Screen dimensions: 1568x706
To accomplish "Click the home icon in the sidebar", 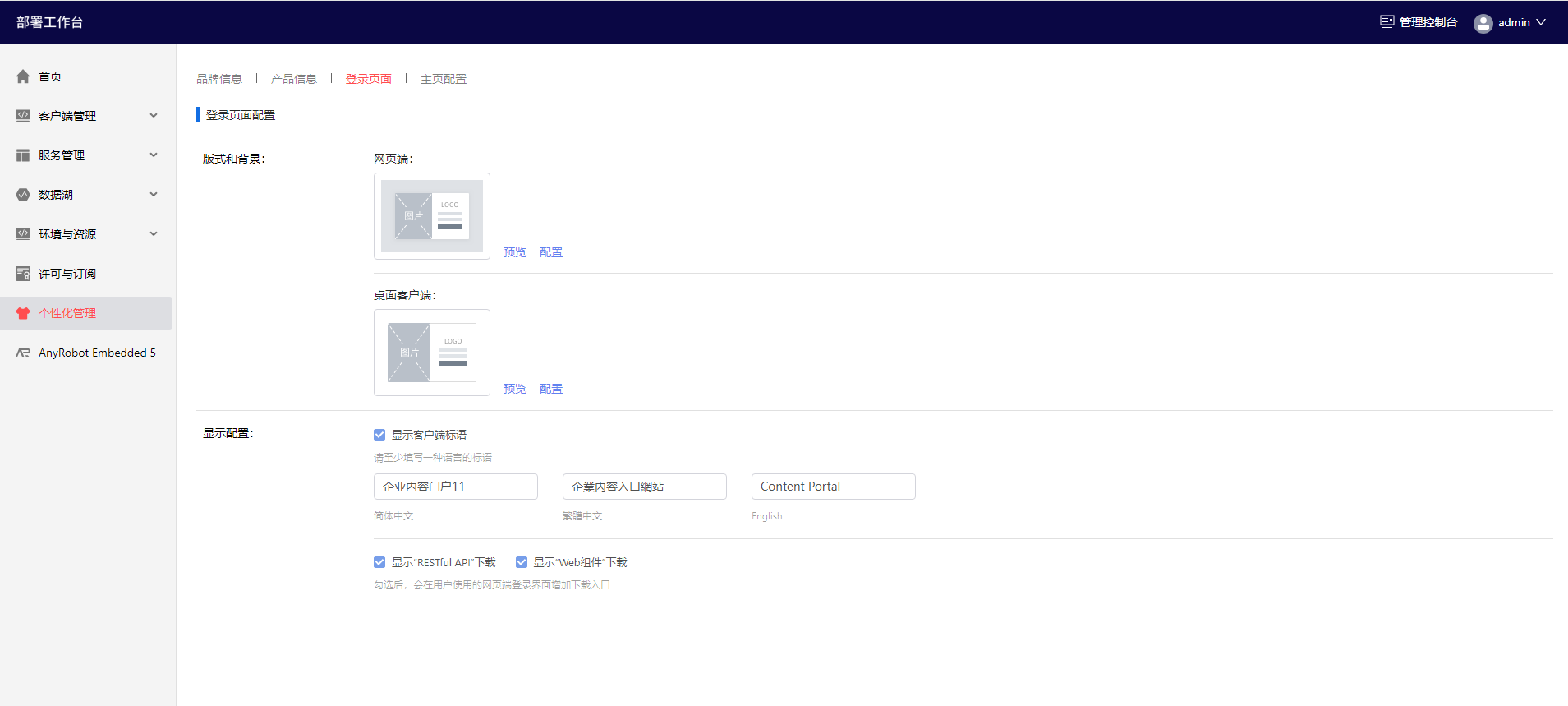I will click(23, 76).
